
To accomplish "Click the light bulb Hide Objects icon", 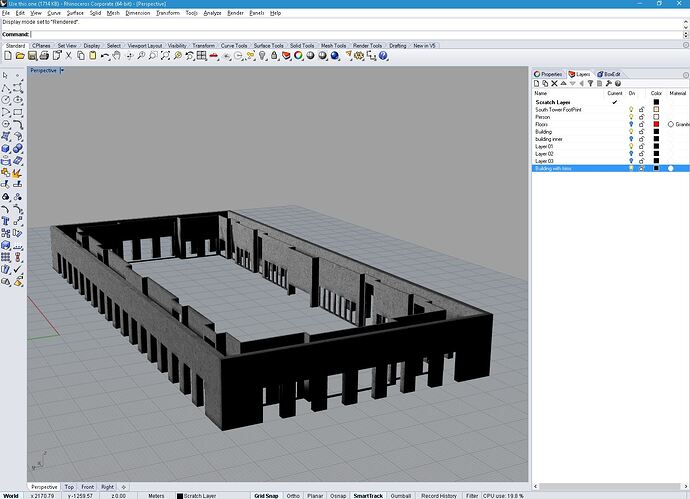I will 262,56.
